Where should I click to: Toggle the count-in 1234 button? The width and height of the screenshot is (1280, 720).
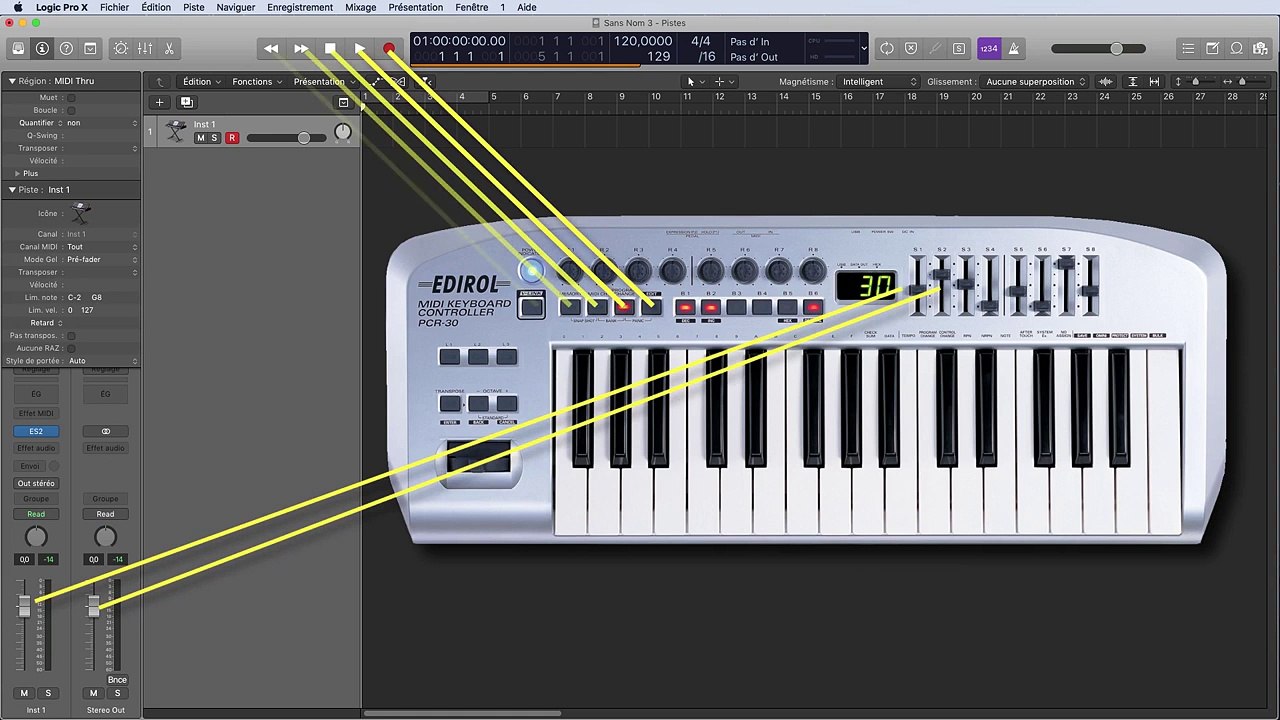point(989,48)
